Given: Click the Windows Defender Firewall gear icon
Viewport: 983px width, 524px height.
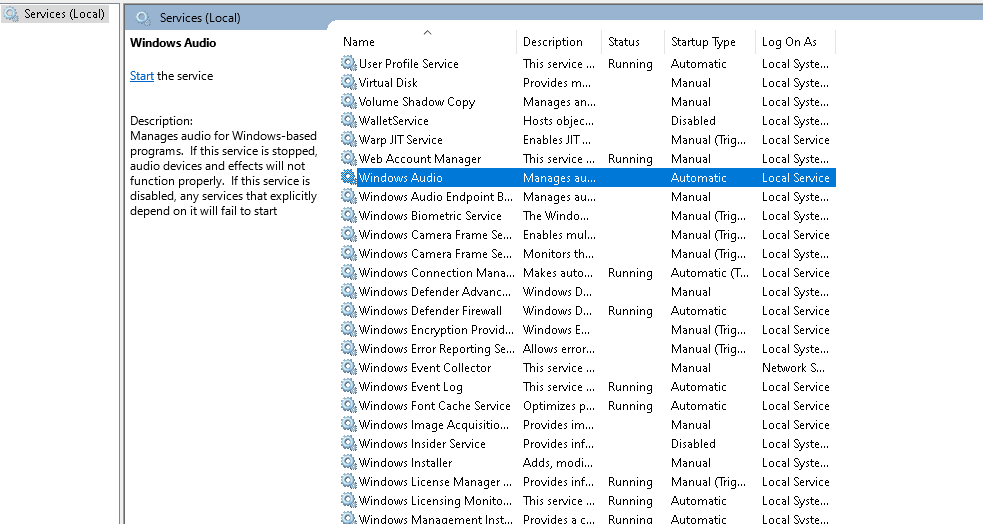Looking at the screenshot, I should click(x=349, y=310).
